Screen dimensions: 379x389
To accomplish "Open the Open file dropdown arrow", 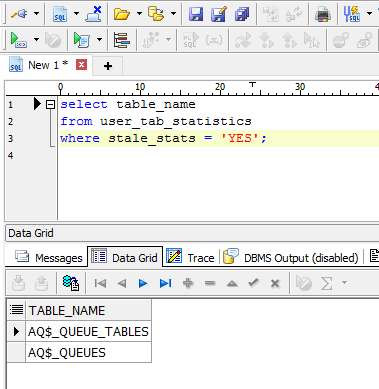I will [139, 14].
